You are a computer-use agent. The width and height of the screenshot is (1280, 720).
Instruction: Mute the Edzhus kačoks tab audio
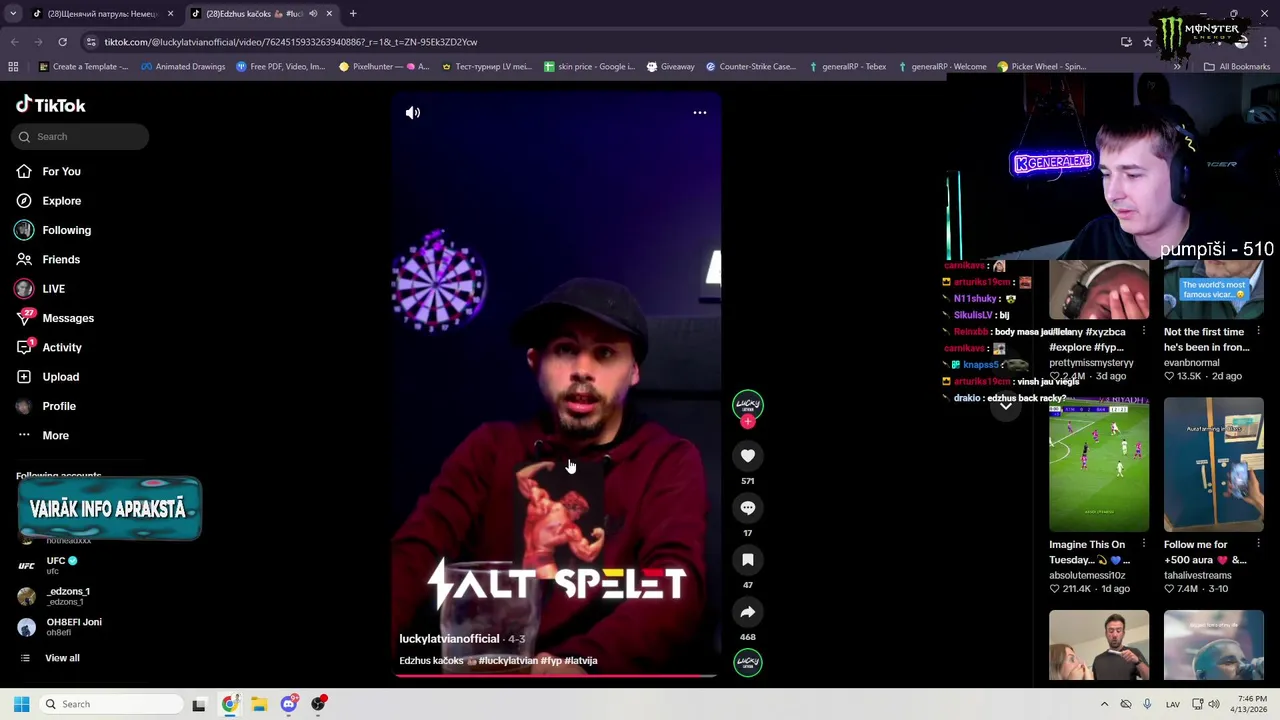[x=313, y=14]
